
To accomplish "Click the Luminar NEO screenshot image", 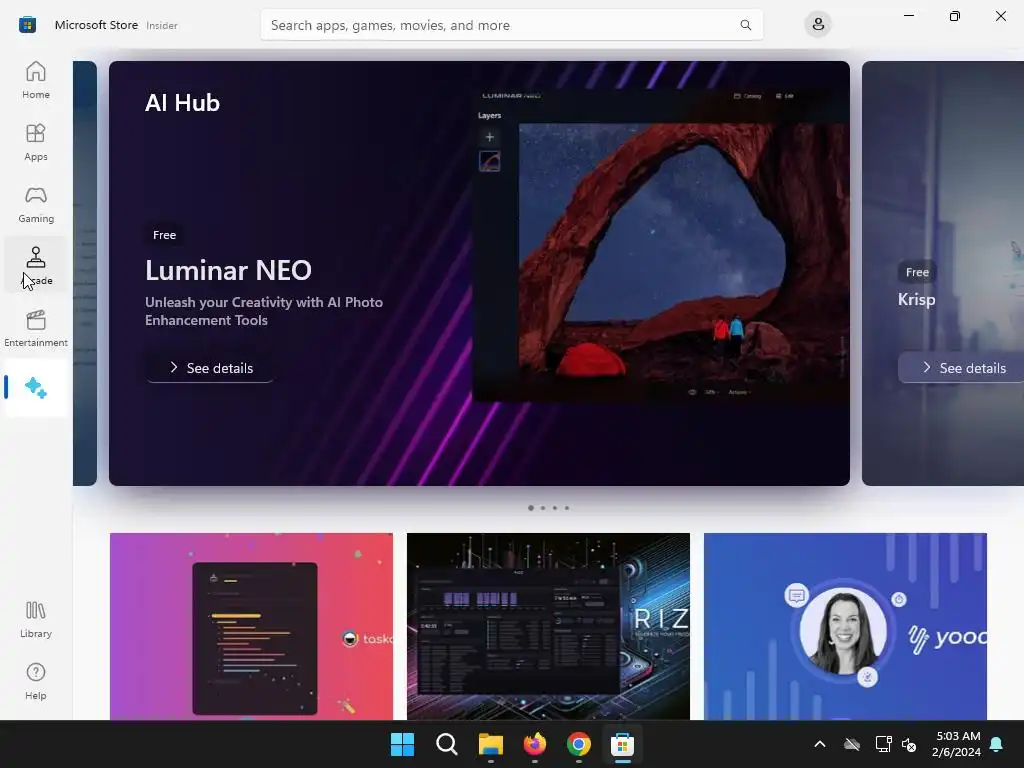I will 661,244.
